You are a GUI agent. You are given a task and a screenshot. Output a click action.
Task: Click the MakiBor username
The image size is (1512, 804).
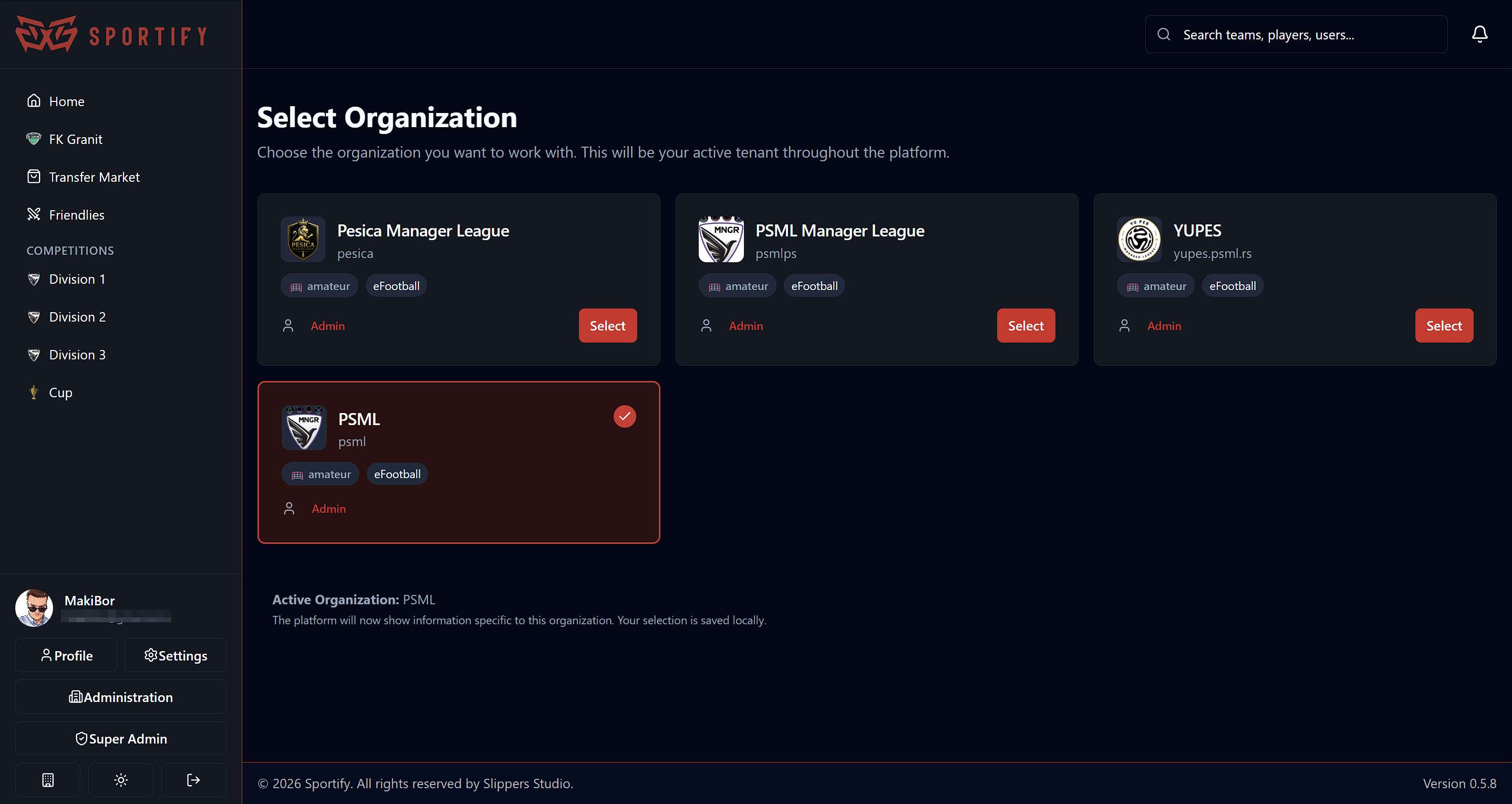point(89,600)
